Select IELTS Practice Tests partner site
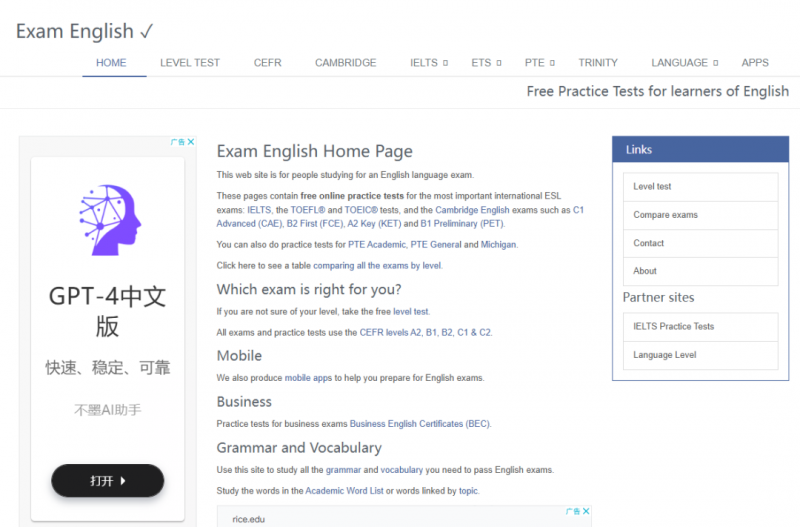The width and height of the screenshot is (800, 527). (701, 327)
